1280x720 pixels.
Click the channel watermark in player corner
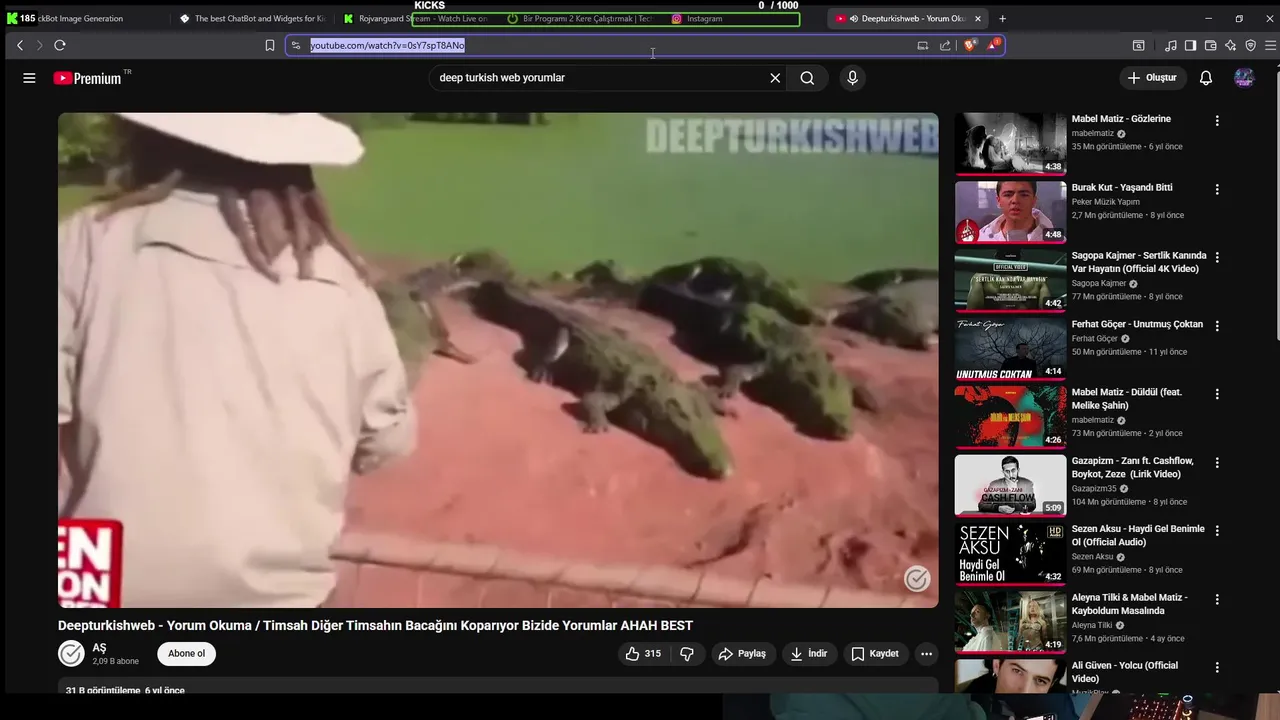[x=917, y=578]
